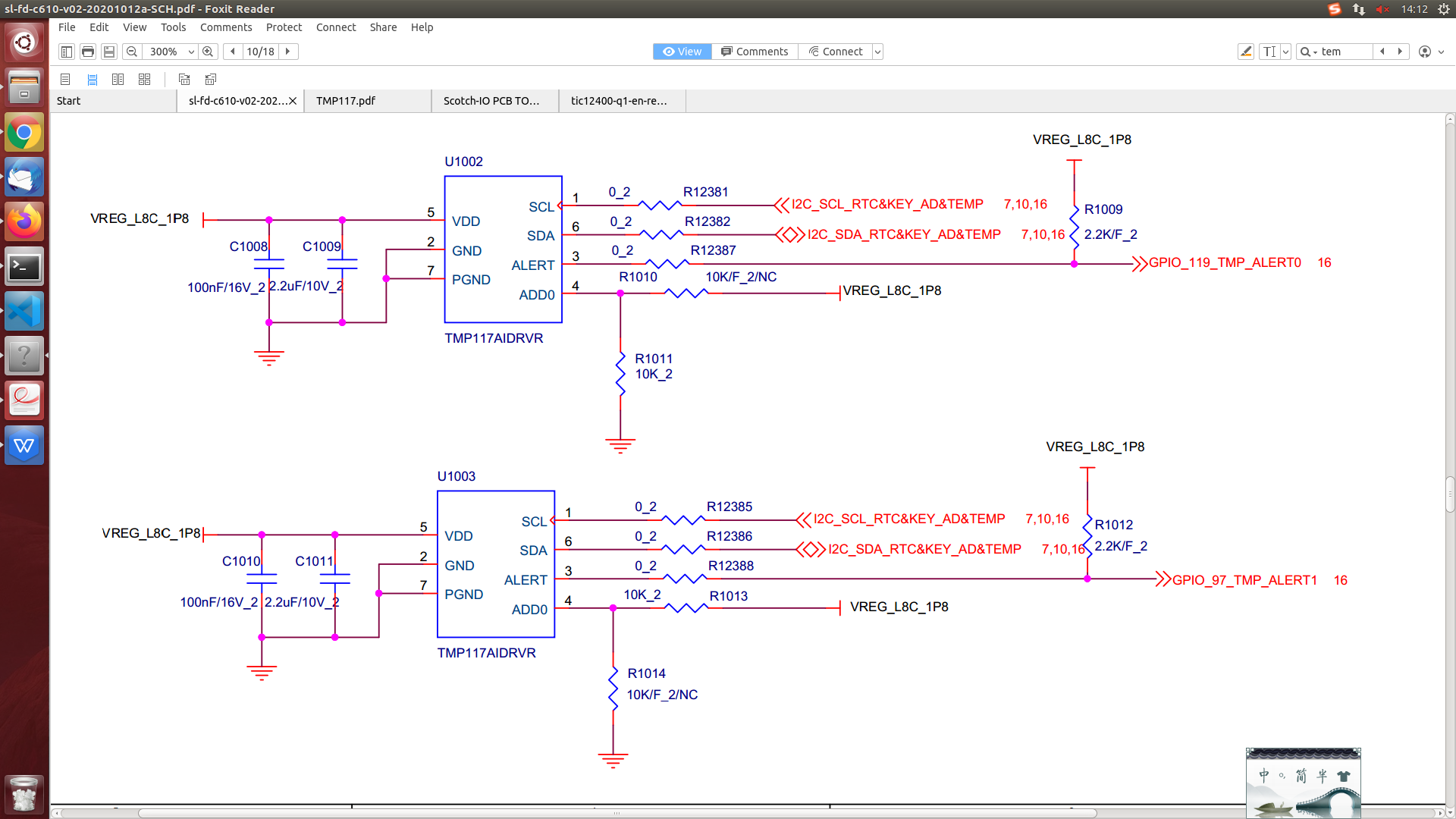Click the Highlight marker tool

point(1245,52)
